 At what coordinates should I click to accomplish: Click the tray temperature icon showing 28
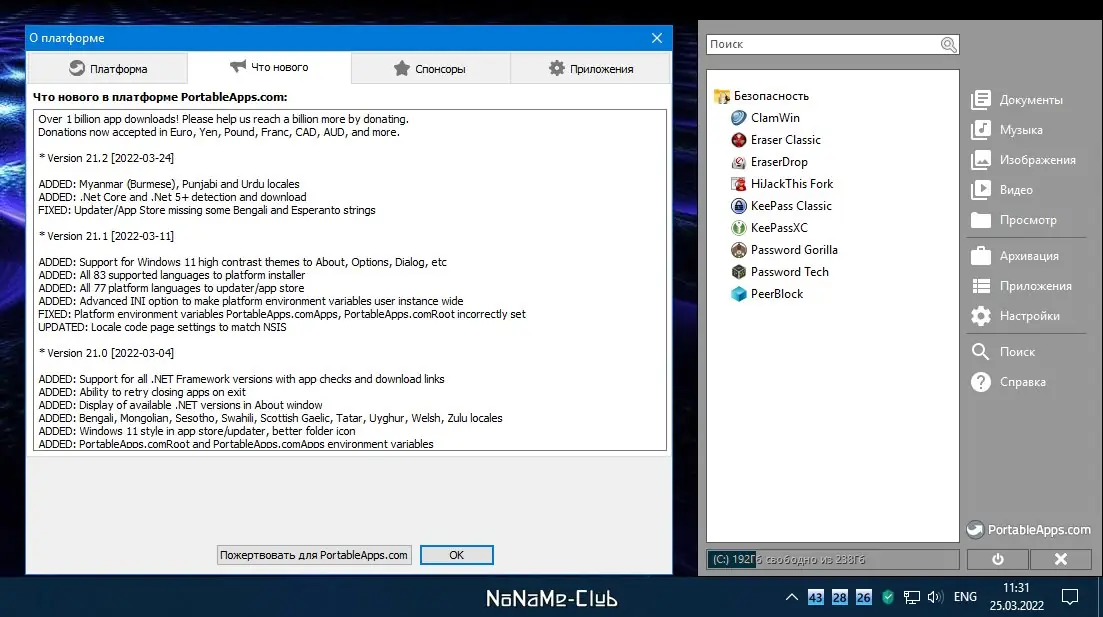[x=839, y=597]
